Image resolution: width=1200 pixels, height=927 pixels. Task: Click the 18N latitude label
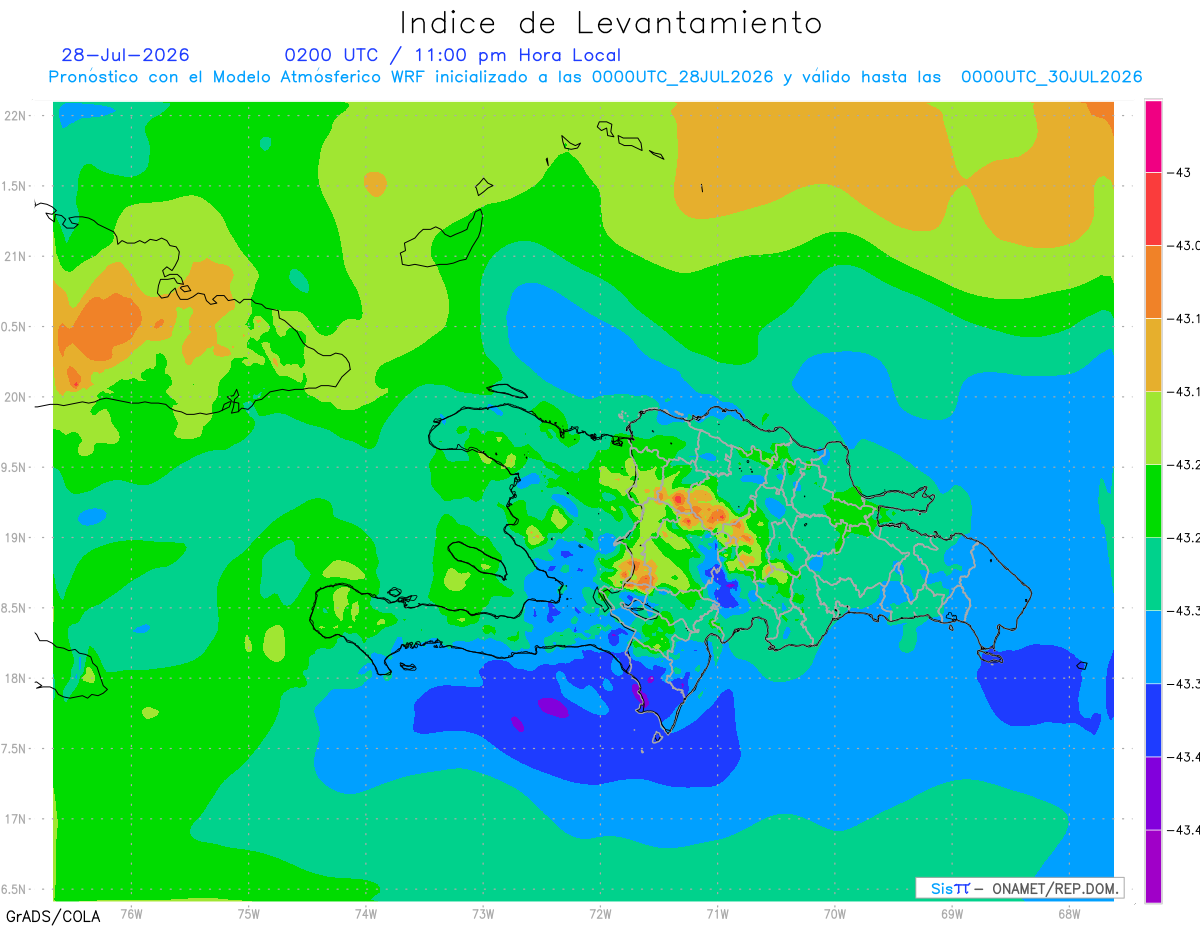[x=17, y=679]
